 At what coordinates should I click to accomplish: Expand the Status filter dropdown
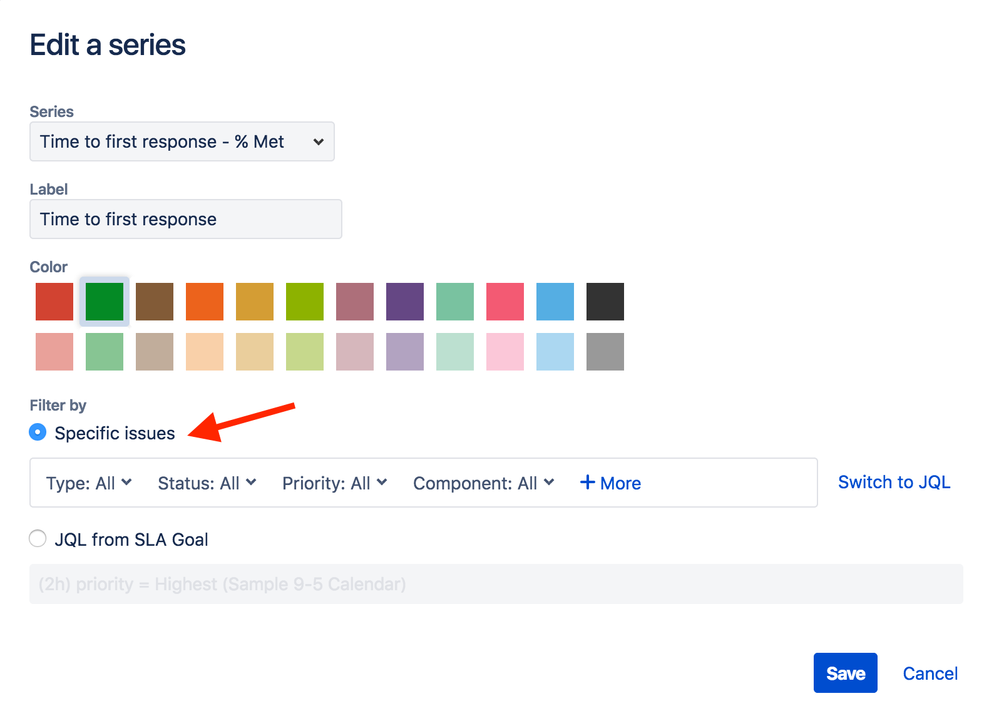(x=206, y=483)
